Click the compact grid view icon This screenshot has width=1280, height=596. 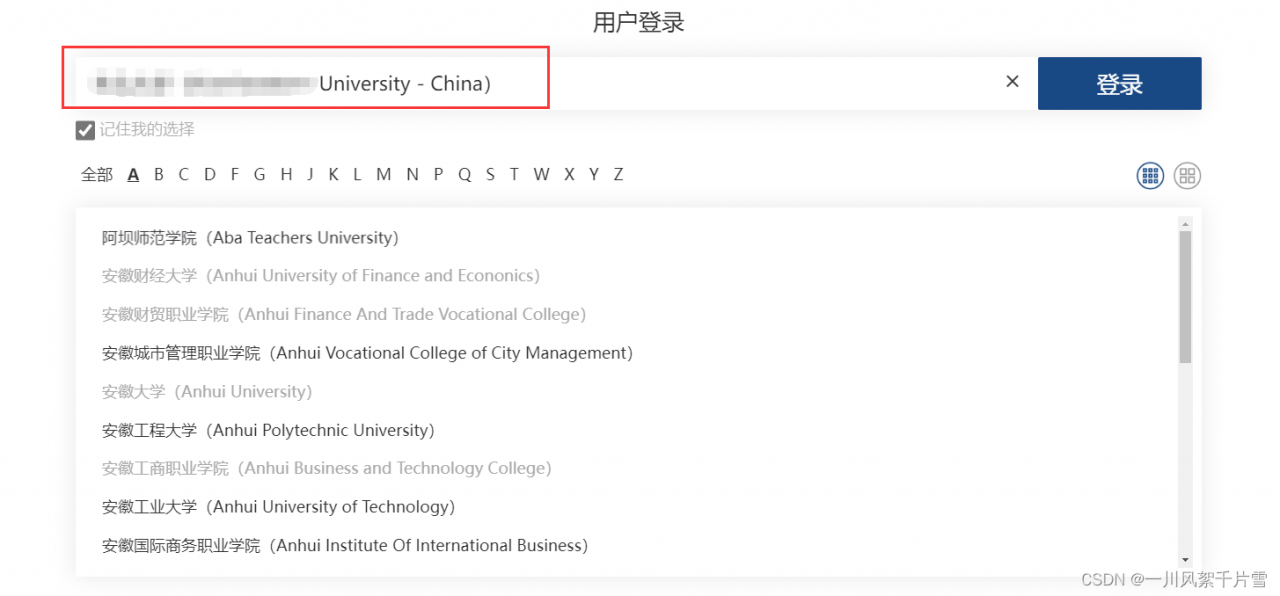coord(1150,176)
